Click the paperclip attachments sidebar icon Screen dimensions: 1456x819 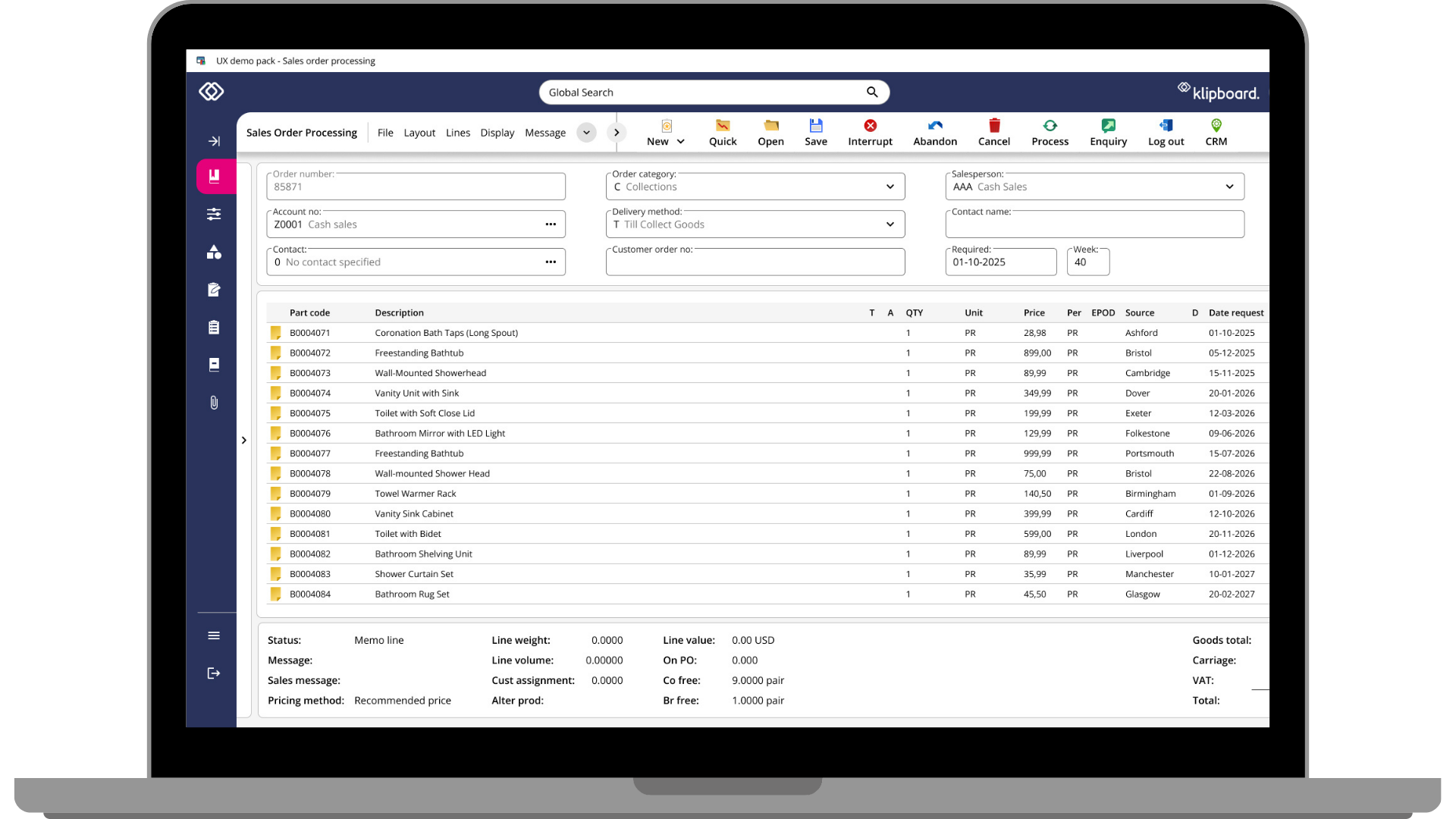[214, 403]
